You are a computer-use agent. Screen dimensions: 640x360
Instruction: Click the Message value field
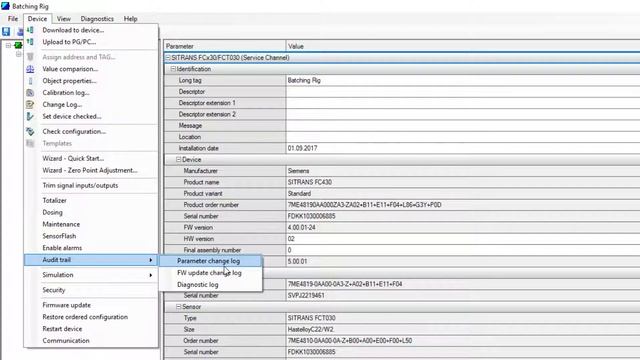[463, 126]
